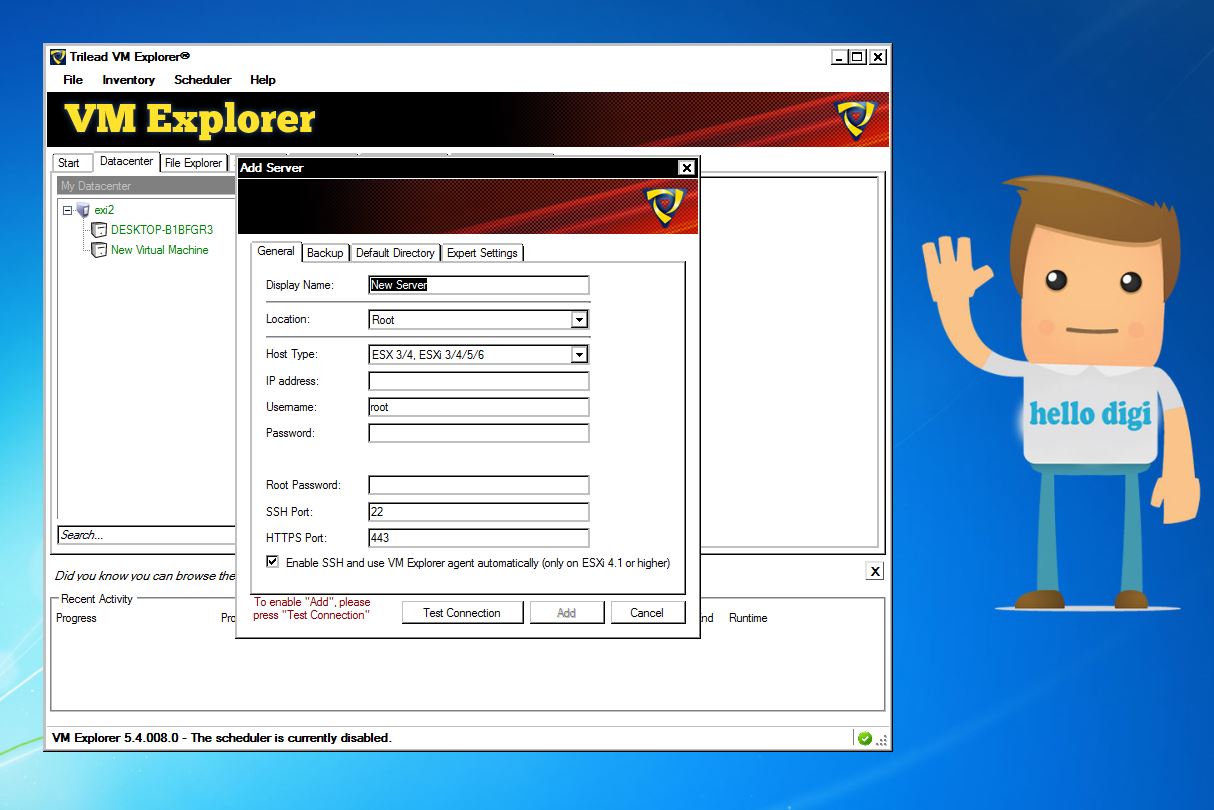Select the General tab in Add Server
The width and height of the screenshot is (1214, 810).
point(276,251)
